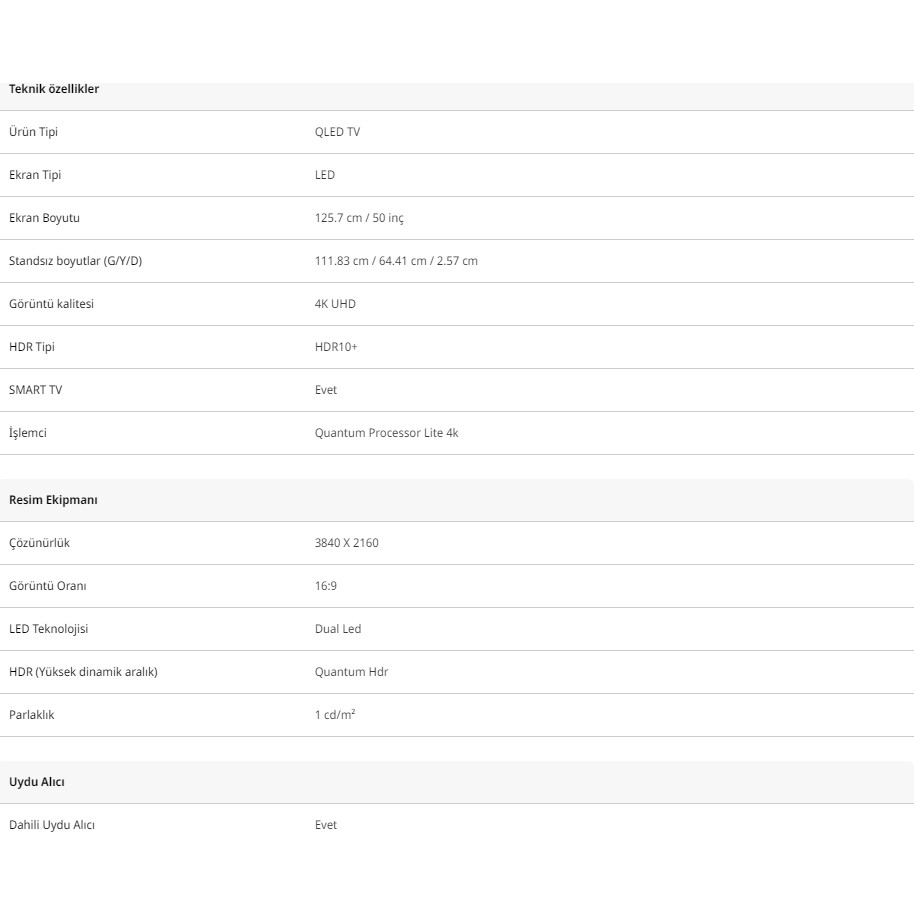Select the 3840 X 2160 resolution value
The width and height of the screenshot is (914, 914).
(346, 543)
